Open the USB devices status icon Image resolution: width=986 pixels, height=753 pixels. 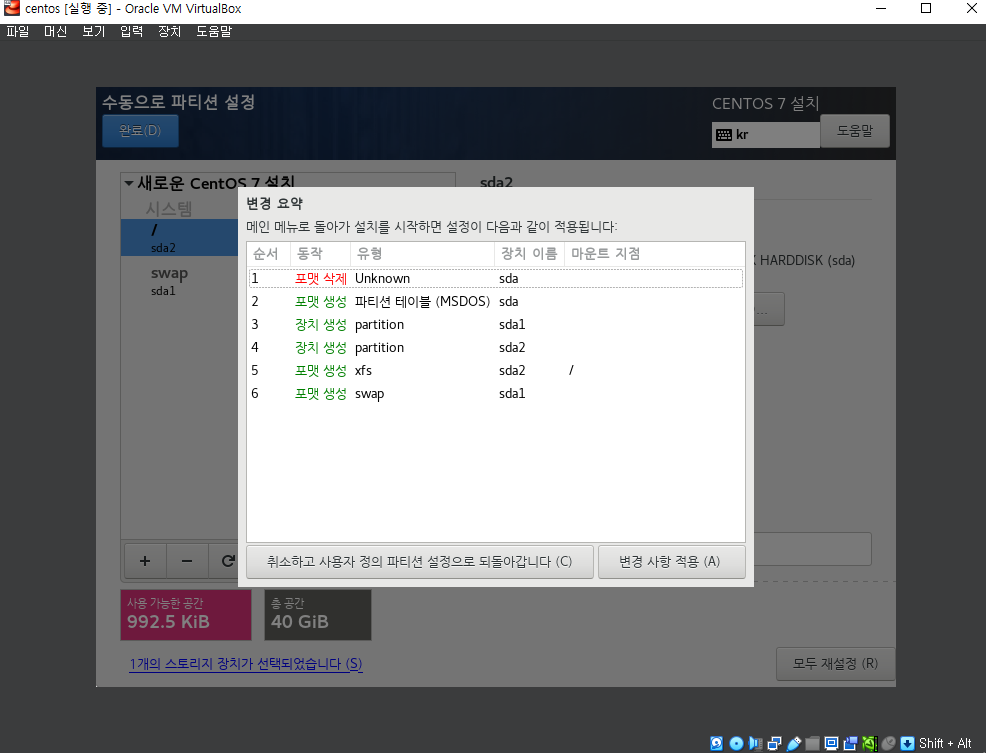point(794,743)
